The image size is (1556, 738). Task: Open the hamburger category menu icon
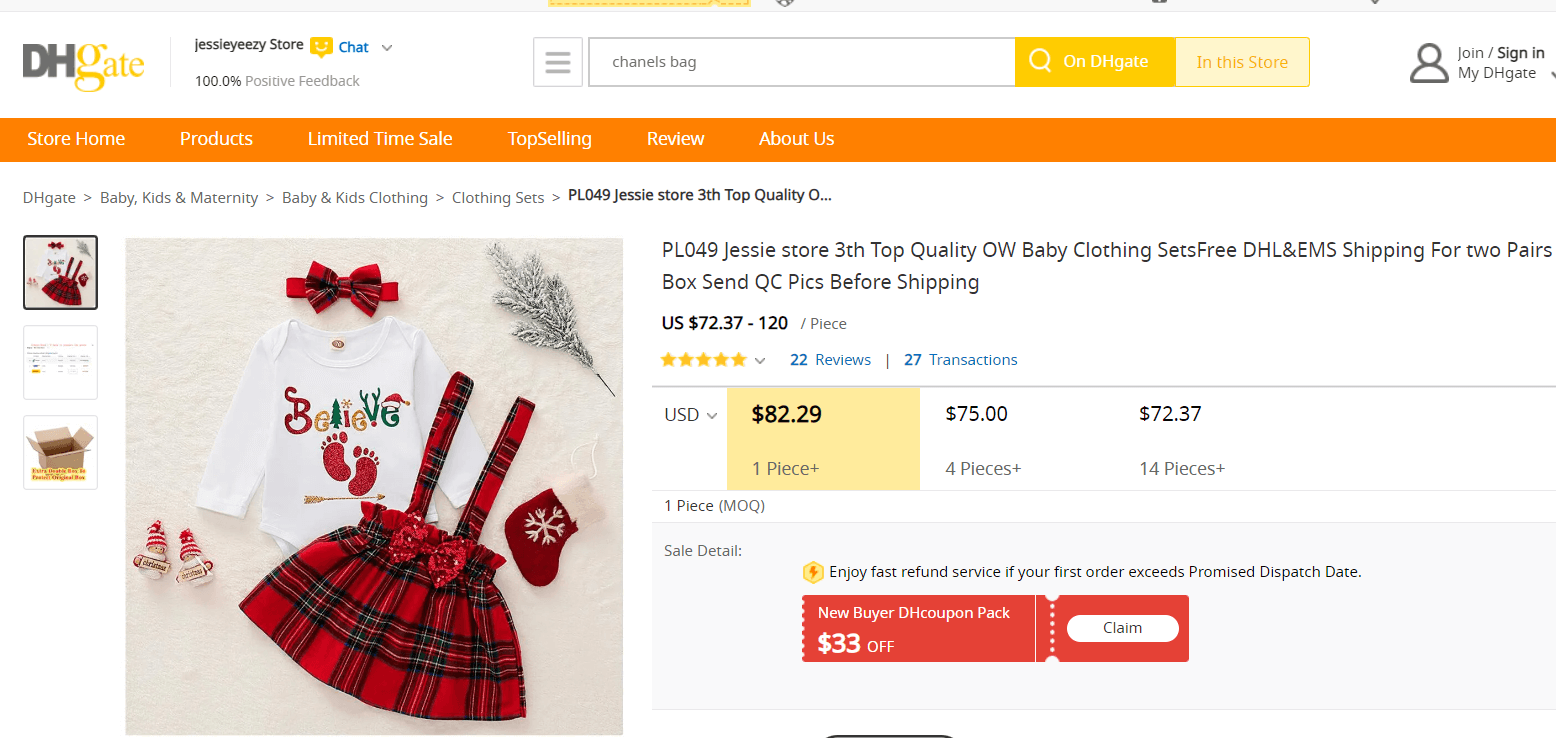click(558, 62)
